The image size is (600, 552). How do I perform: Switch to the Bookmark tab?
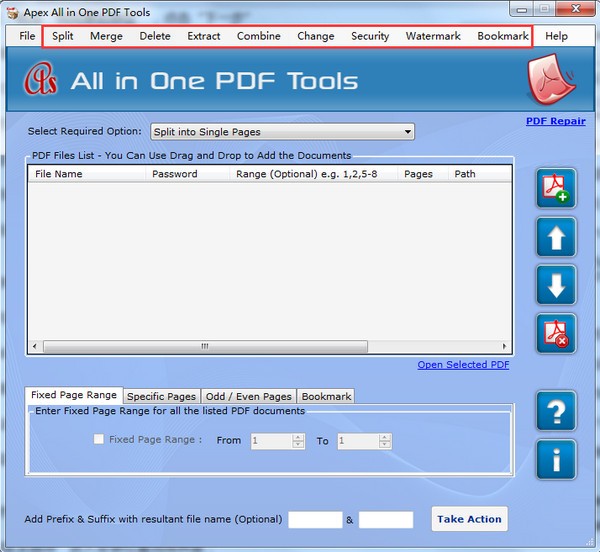326,396
